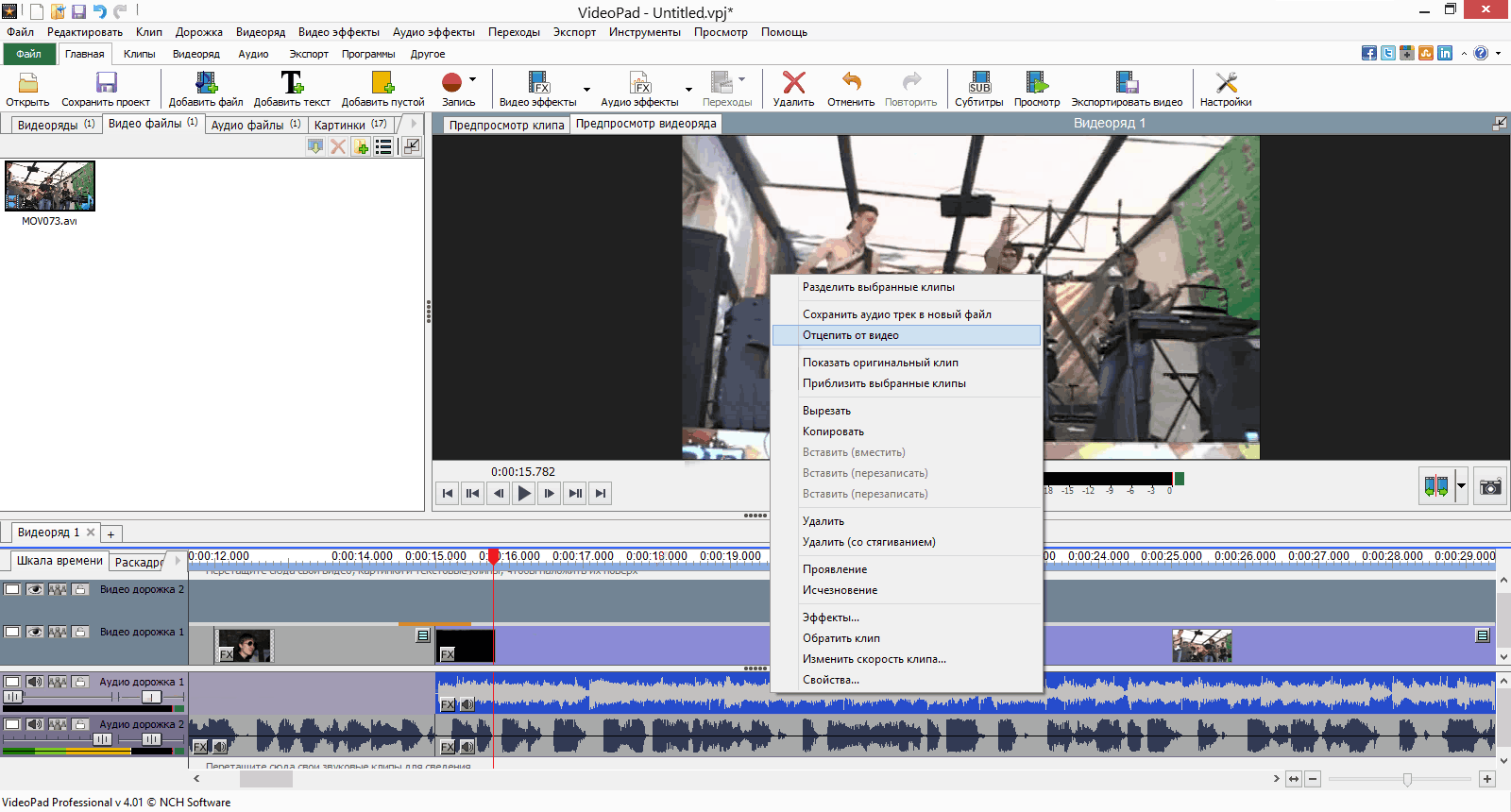Toggle eye visibility on Видео дорожка 2
This screenshot has height=812, width=1511.
tap(35, 589)
